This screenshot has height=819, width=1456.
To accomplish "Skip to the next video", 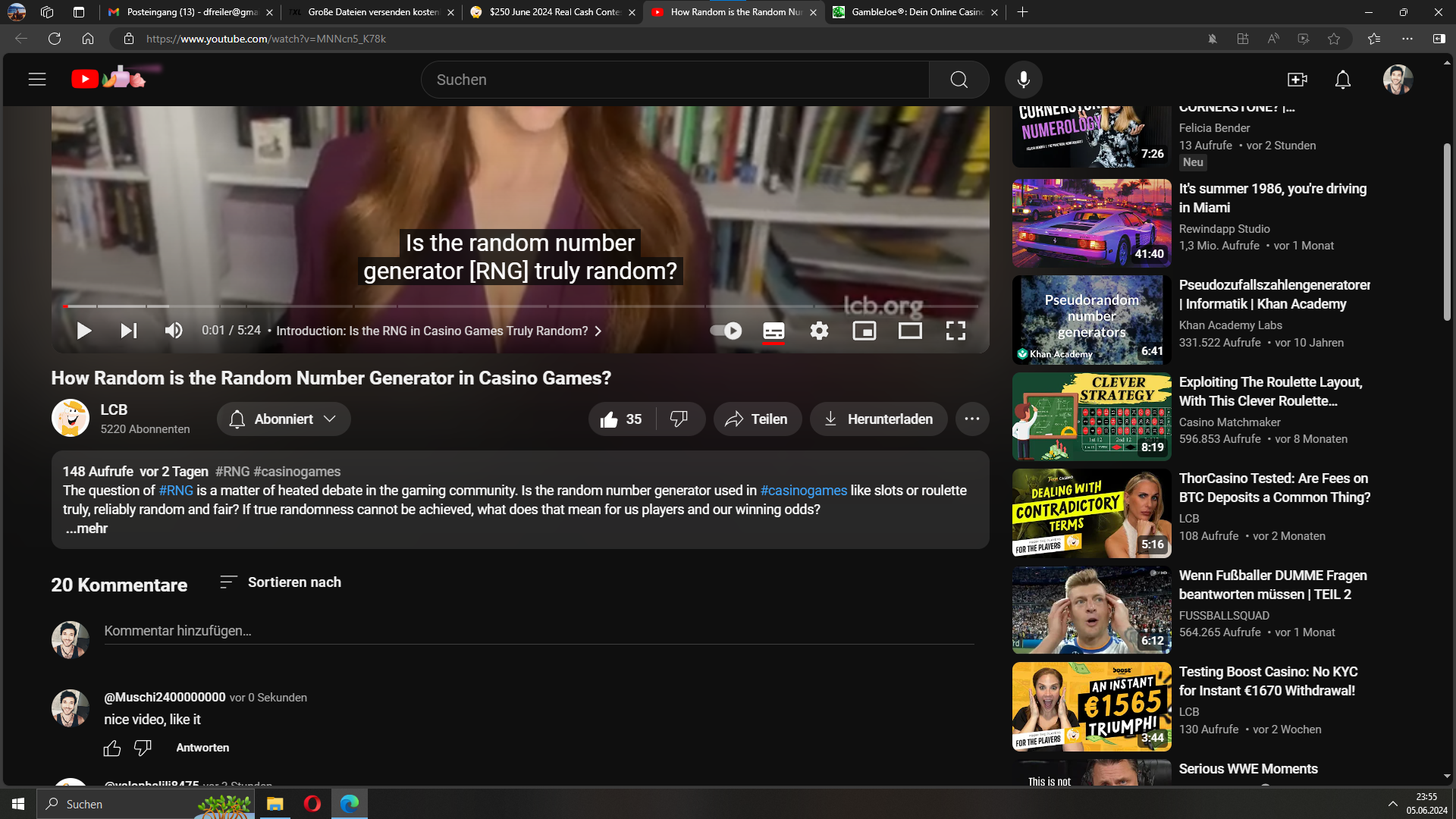I will click(x=129, y=331).
